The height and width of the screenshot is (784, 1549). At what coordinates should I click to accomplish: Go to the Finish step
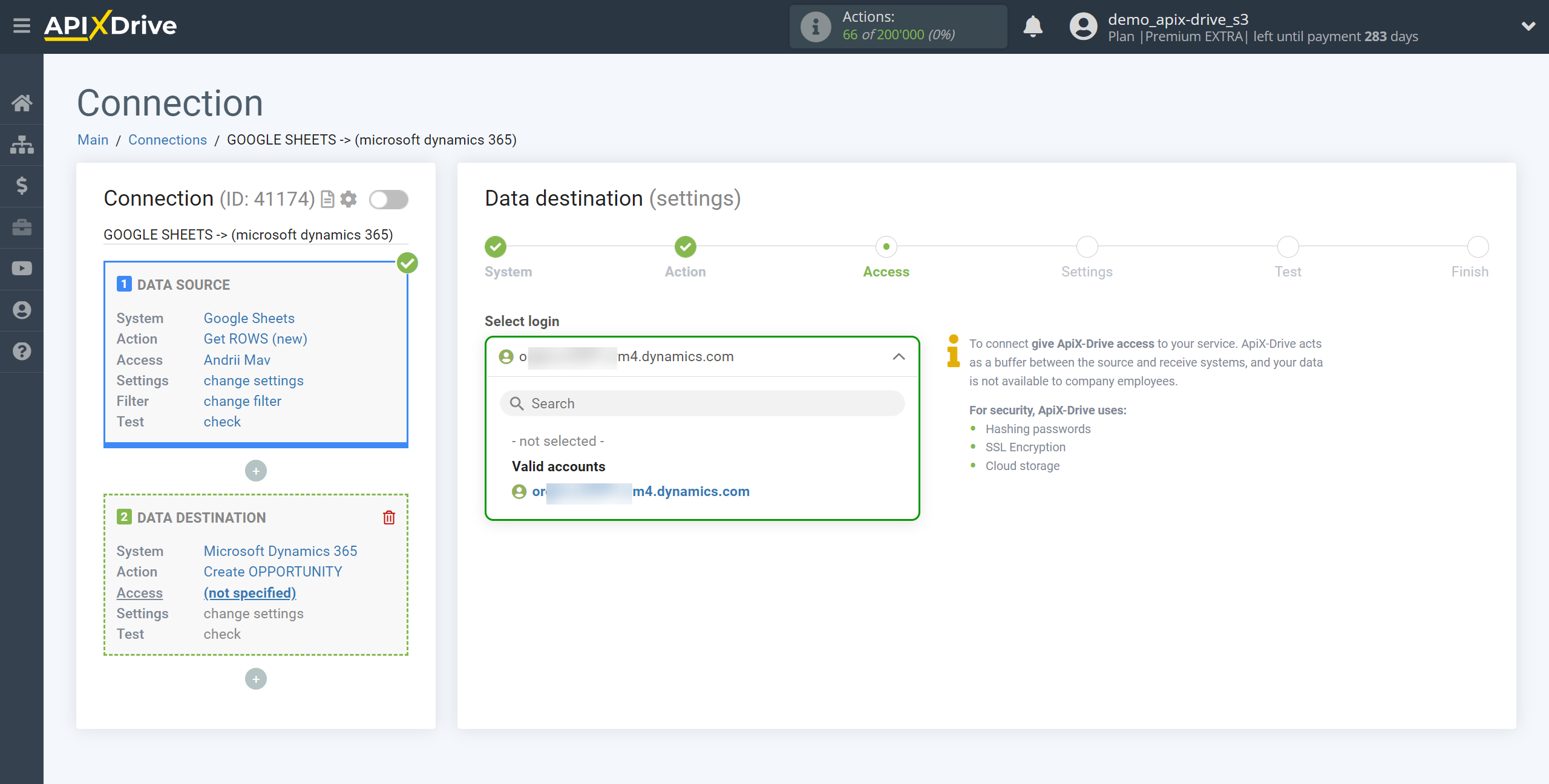pos(1478,247)
